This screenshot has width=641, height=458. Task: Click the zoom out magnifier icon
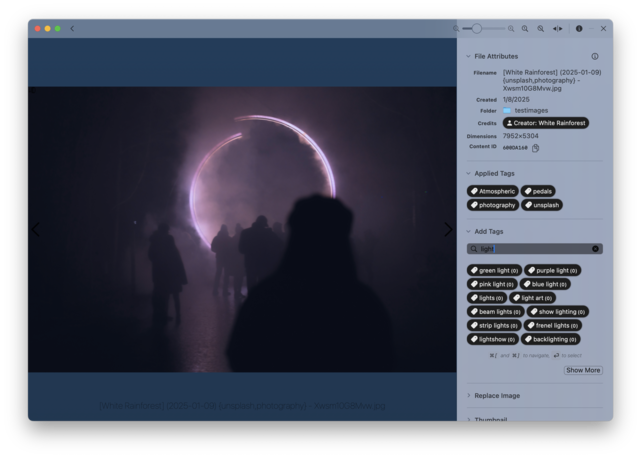click(456, 29)
